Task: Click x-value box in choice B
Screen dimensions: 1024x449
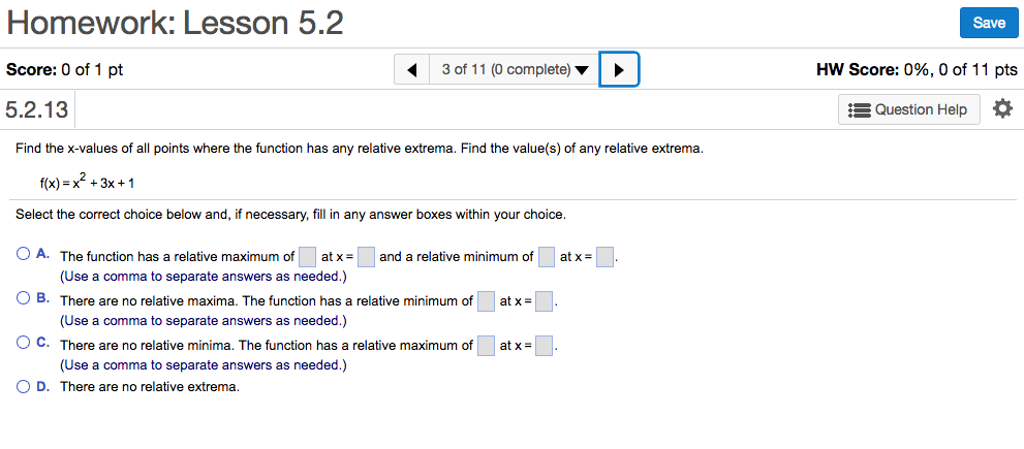Action: 544,301
